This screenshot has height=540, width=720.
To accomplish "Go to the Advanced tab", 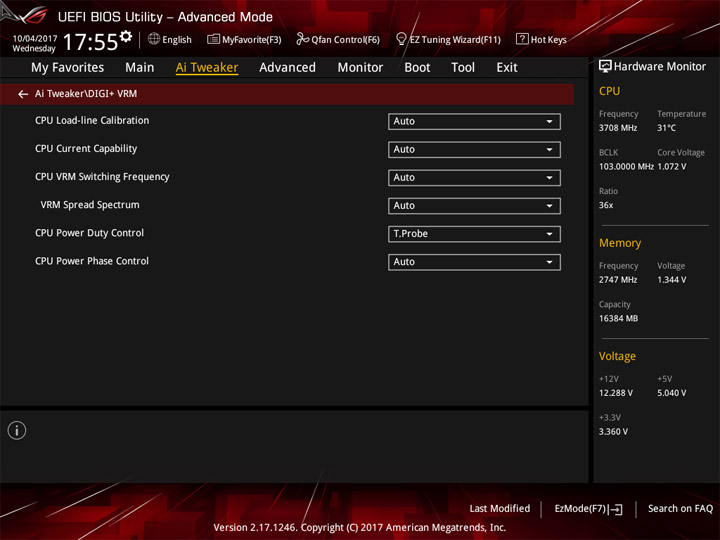I will coord(287,68).
